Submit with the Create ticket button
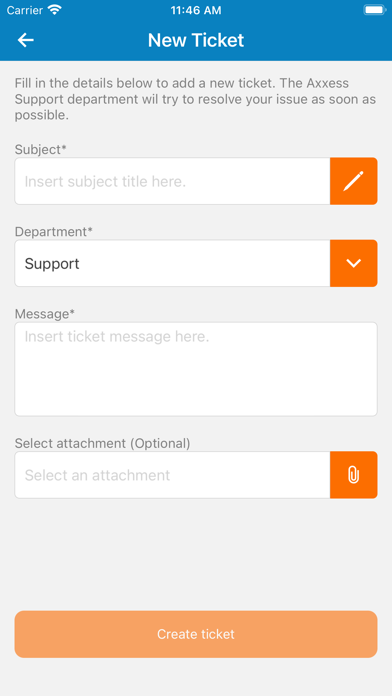 (x=196, y=634)
